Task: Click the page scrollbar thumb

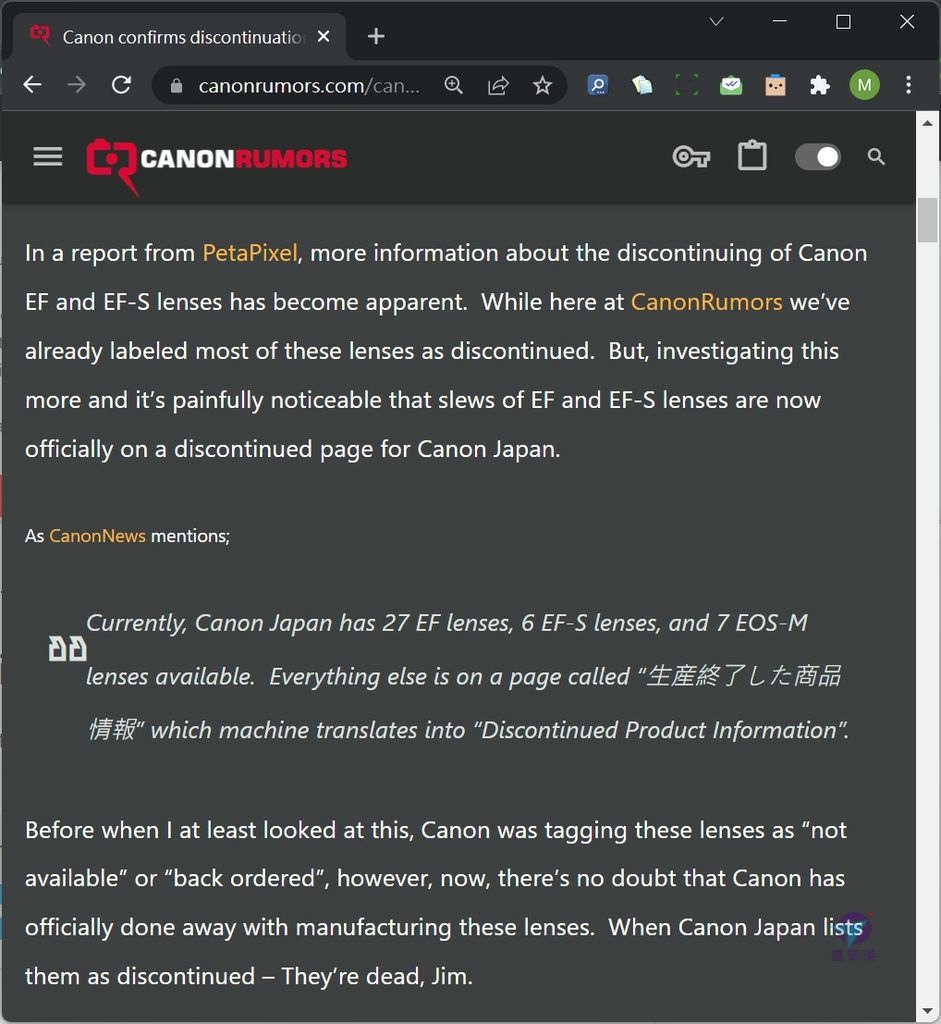Action: [927, 220]
